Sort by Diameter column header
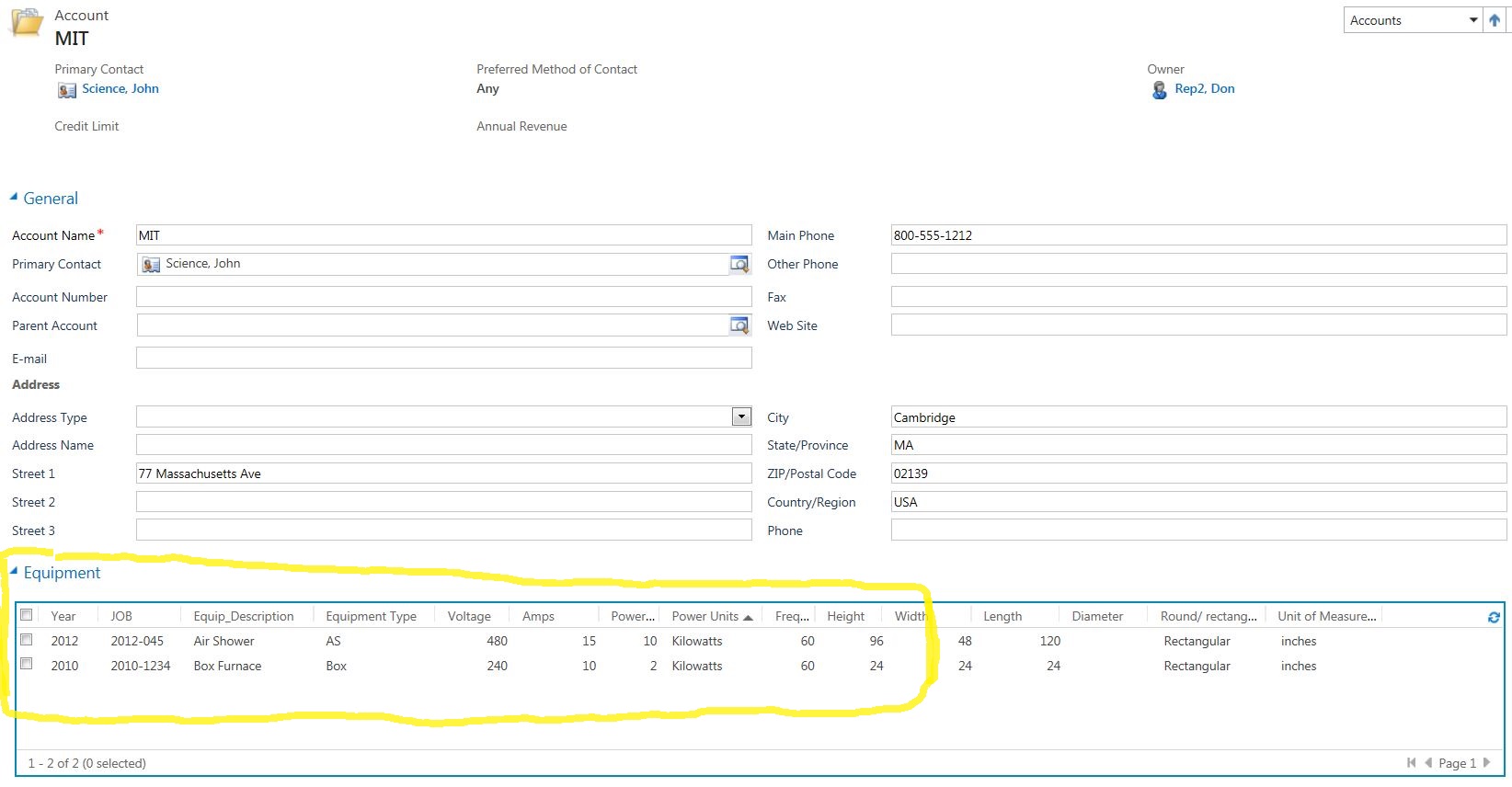Screen dimensions: 1512x787 coord(1097,616)
